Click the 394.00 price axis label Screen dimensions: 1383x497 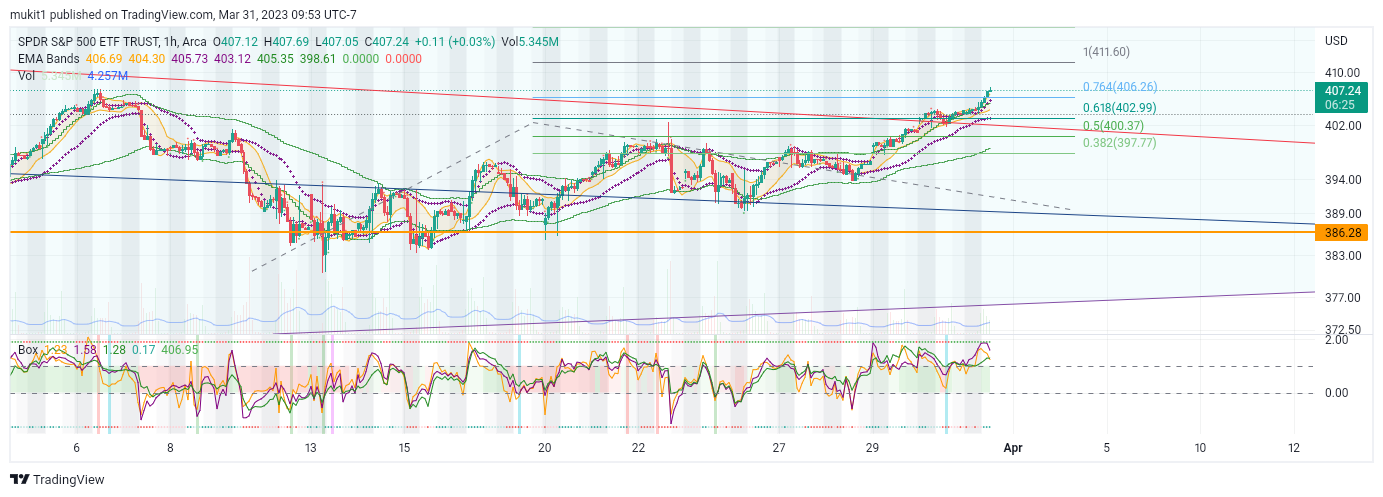click(1341, 180)
